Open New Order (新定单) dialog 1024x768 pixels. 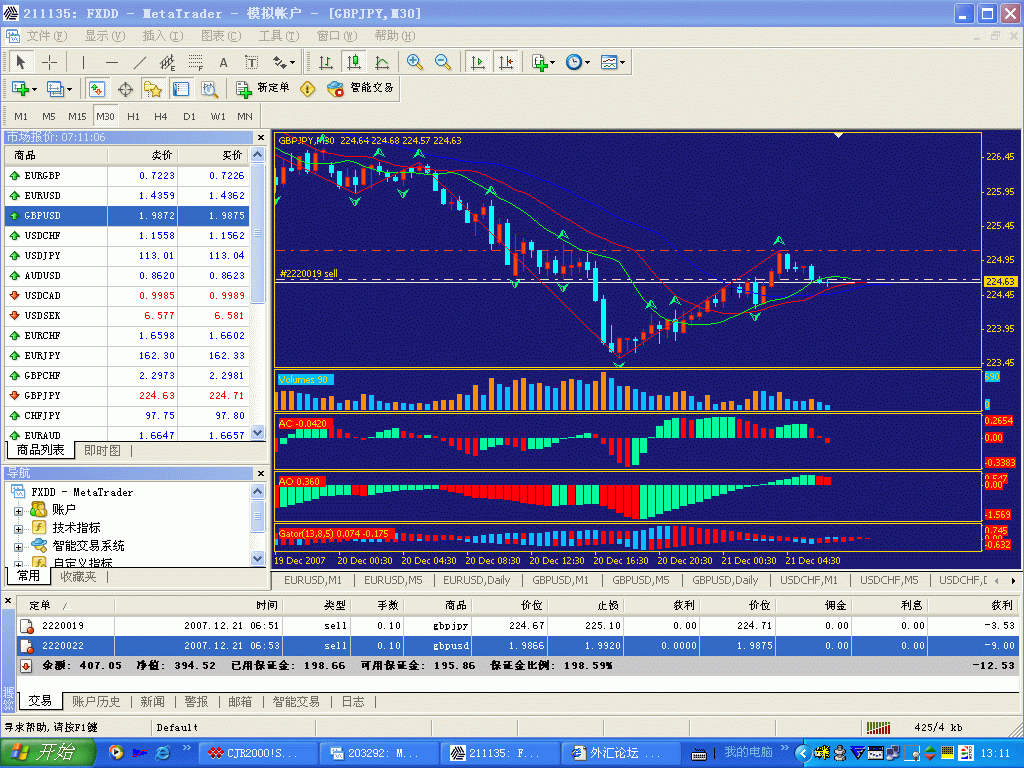(263, 88)
